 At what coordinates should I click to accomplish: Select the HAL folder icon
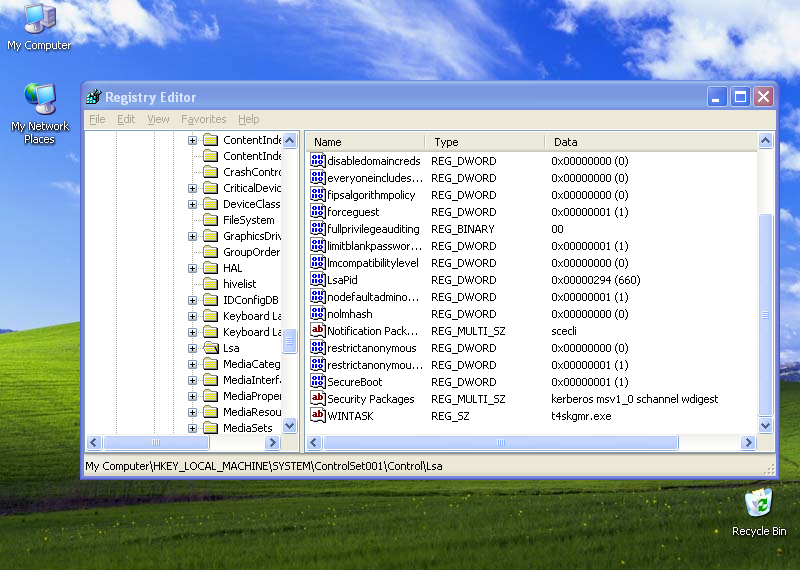(x=211, y=268)
